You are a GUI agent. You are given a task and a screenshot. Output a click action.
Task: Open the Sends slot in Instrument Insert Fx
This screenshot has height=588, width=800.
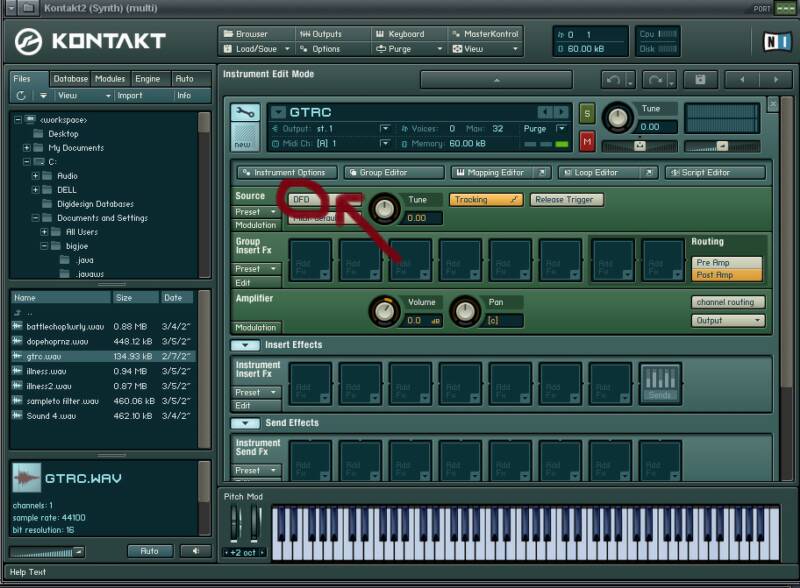(x=660, y=384)
